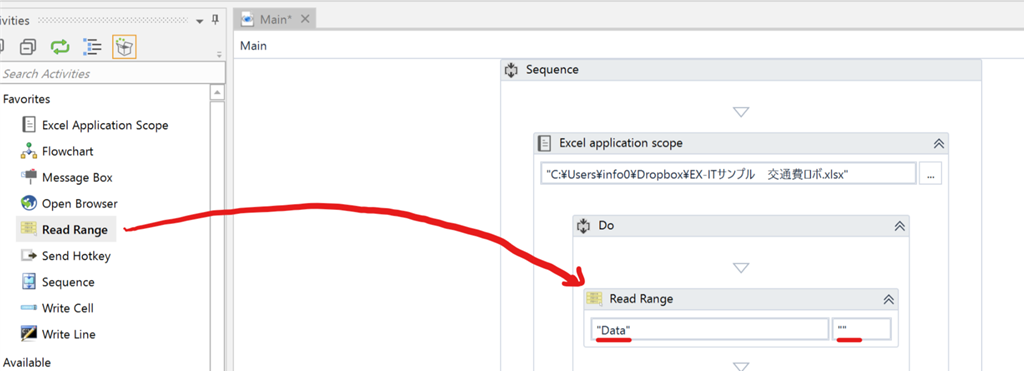The height and width of the screenshot is (371, 1024).
Task: Click the Read Range activity title text
Action: pyautogui.click(x=641, y=298)
